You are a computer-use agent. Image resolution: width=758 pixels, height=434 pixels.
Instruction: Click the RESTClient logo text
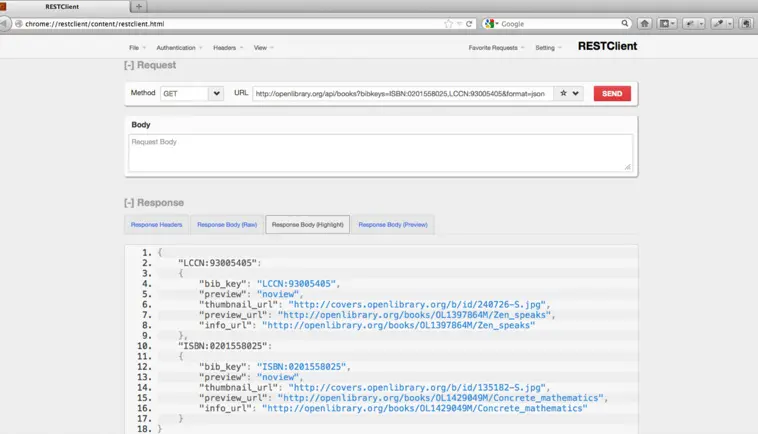607,46
